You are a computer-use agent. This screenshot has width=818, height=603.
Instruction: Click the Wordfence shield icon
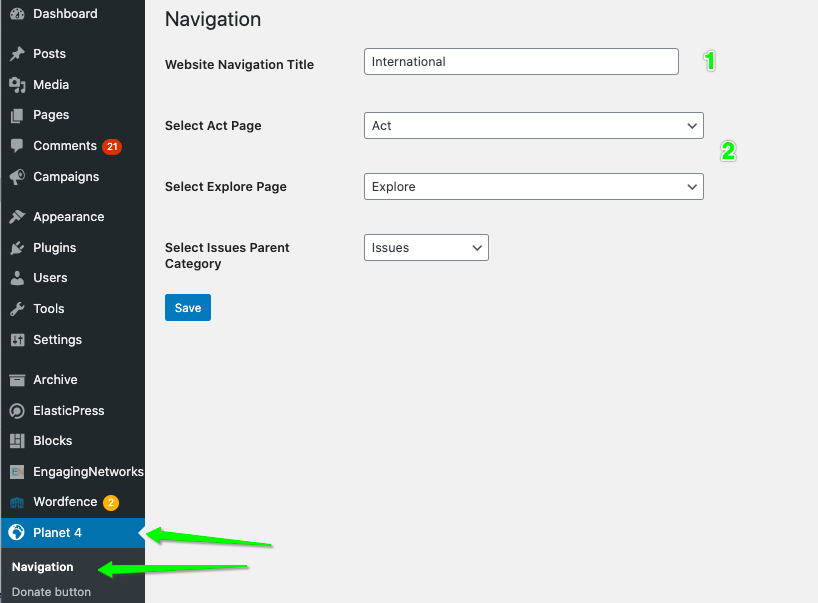(x=17, y=502)
